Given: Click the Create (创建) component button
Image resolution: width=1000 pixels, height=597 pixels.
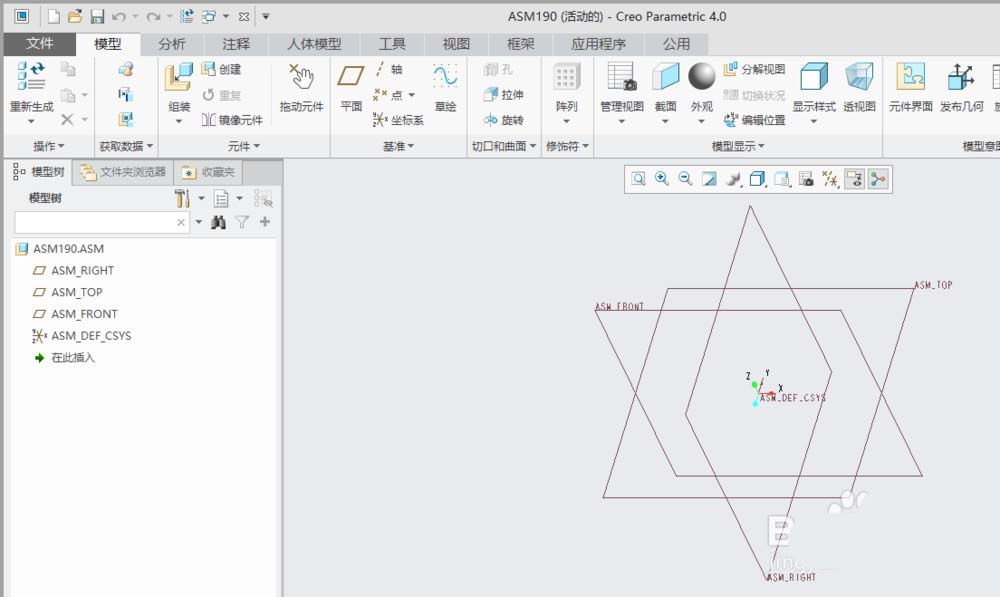Looking at the screenshot, I should pos(221,69).
